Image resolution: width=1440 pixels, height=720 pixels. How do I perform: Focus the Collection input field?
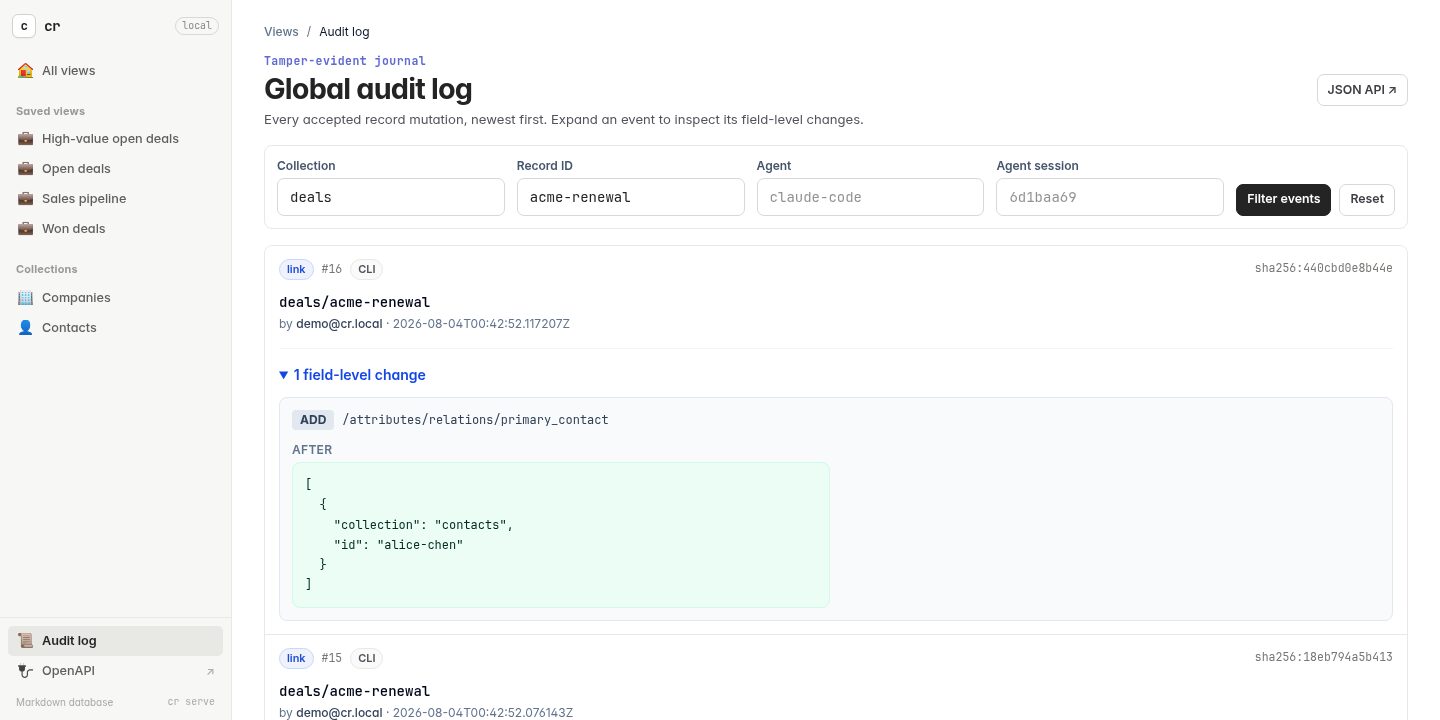coord(391,197)
